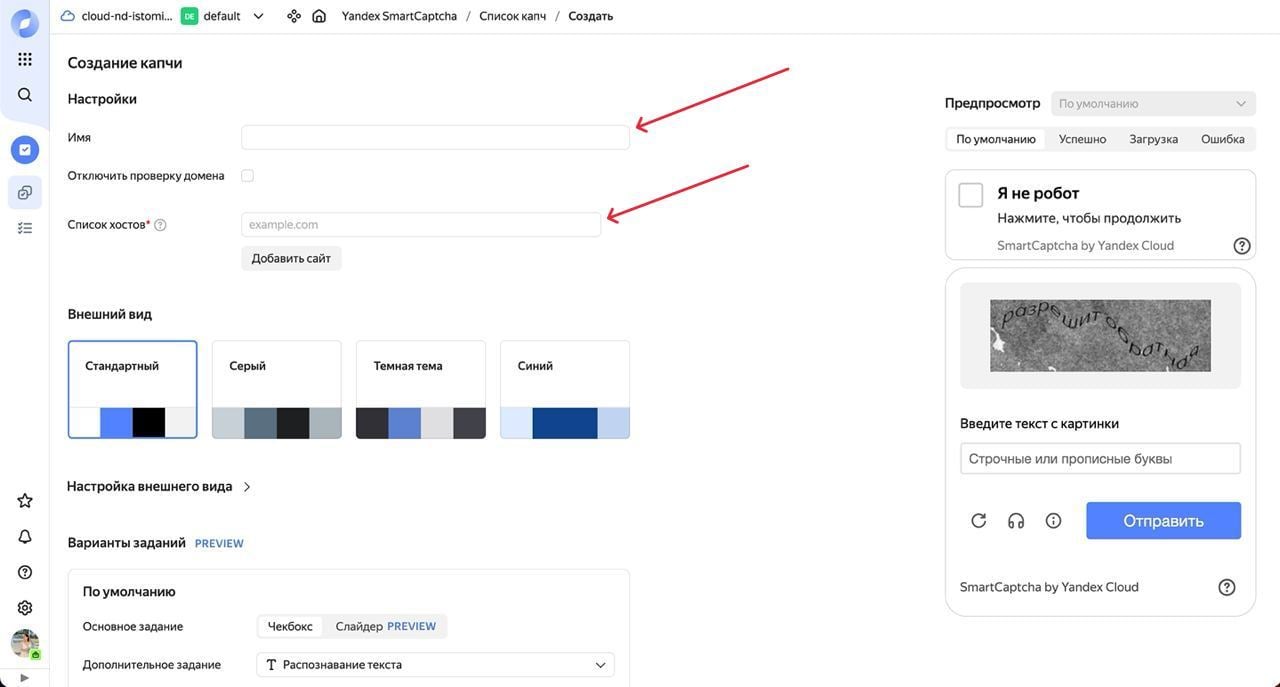The height and width of the screenshot is (687, 1280).
Task: Open the user avatar menu
Action: tap(25, 644)
